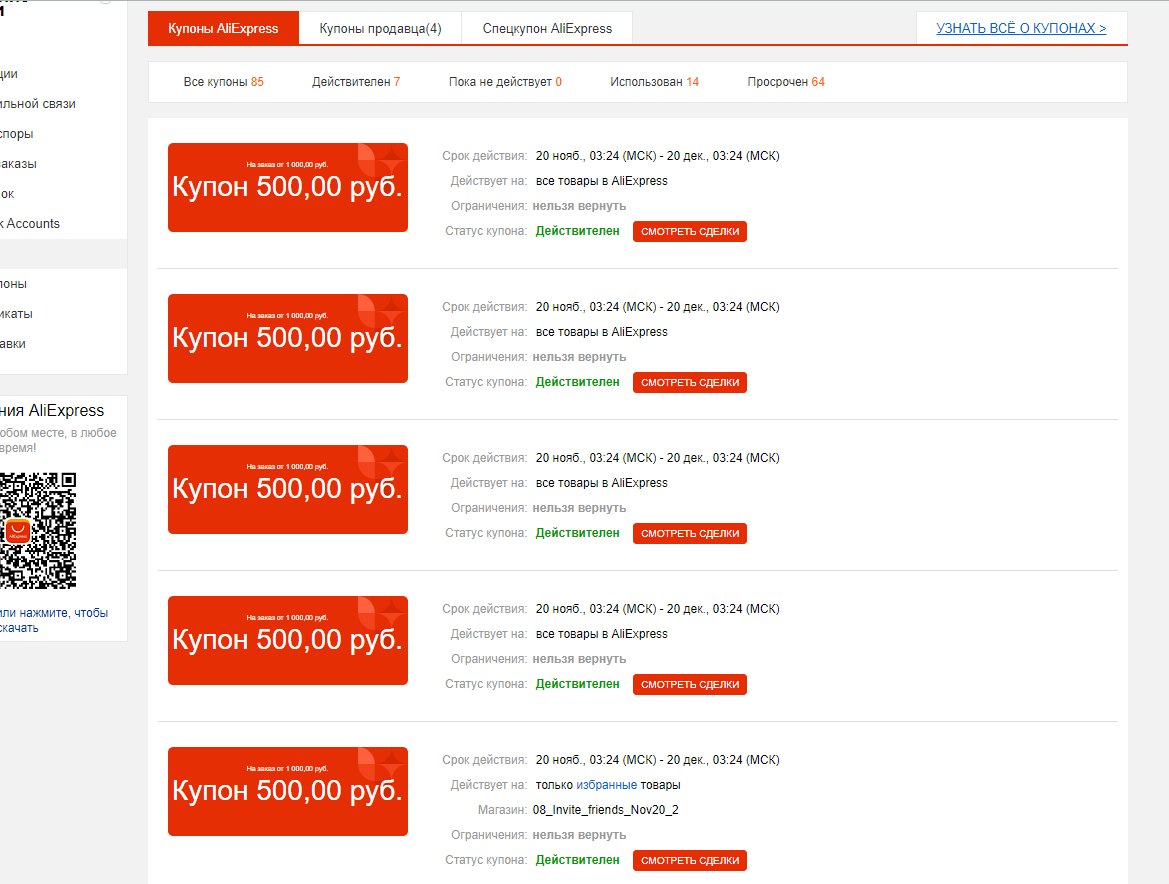Image resolution: width=1169 pixels, height=884 pixels.
Task: Click the AliExpress logo inside QR code
Action: 17,531
